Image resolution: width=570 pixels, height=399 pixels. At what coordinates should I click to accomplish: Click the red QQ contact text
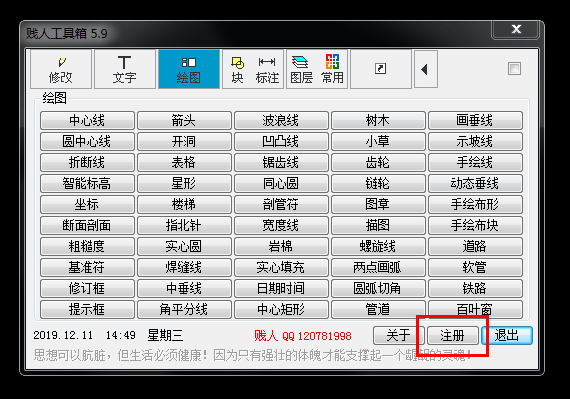point(303,335)
